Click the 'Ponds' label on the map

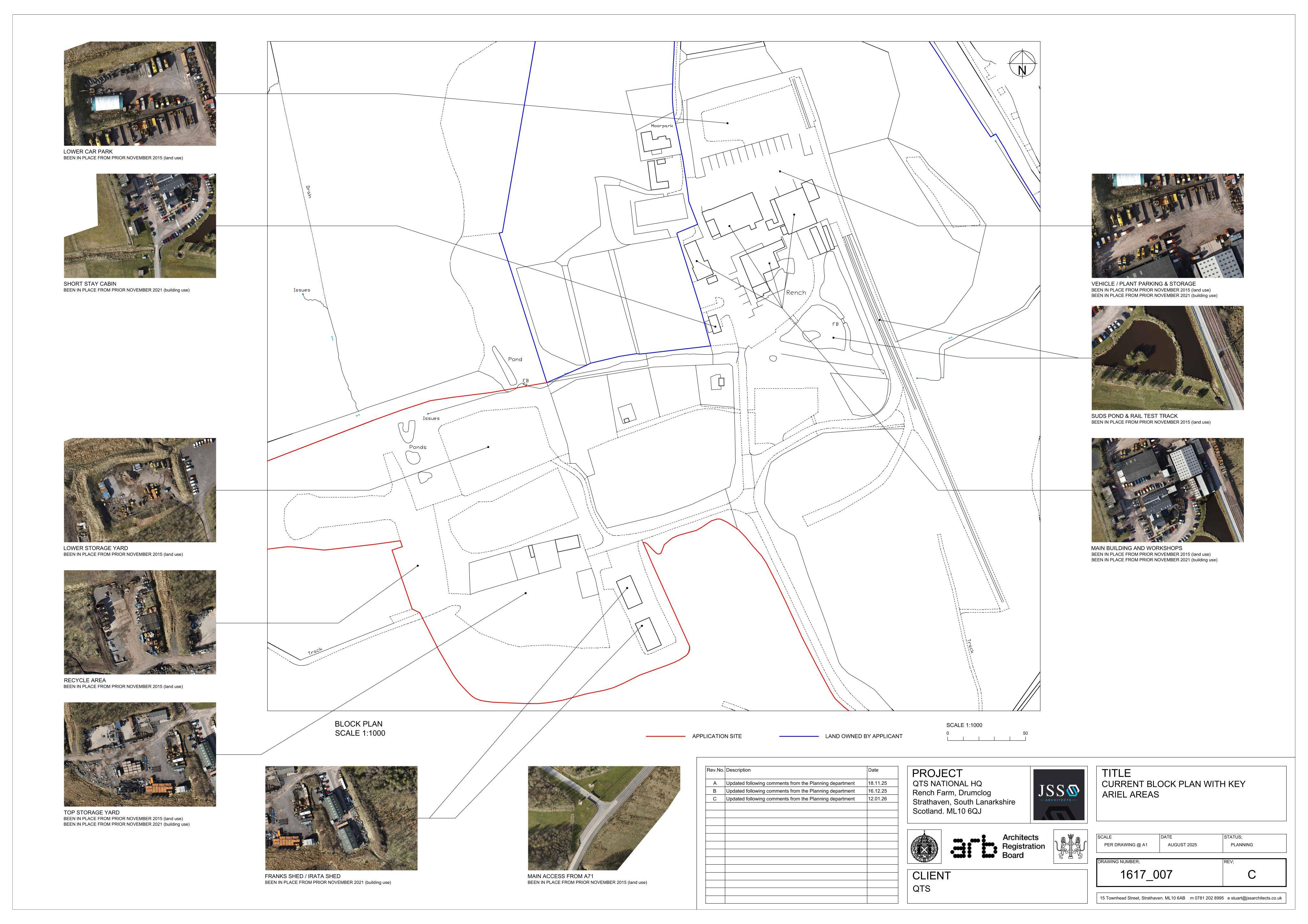418,447
